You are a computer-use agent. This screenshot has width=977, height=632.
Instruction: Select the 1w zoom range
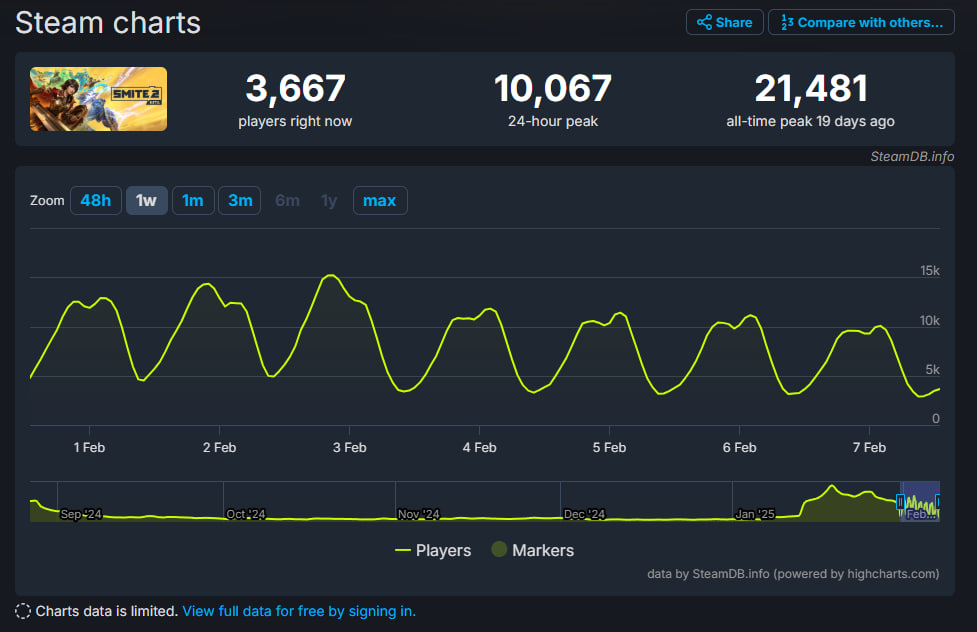tap(146, 201)
